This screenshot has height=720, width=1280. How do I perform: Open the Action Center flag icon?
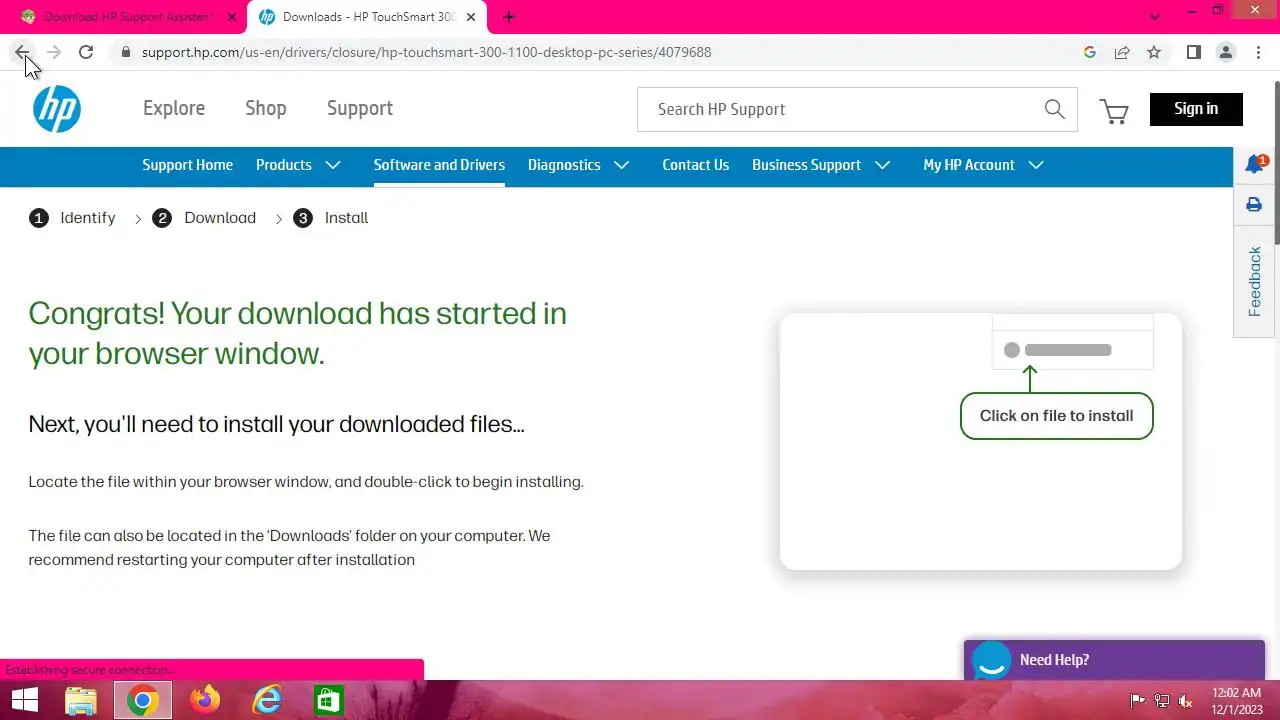coord(1137,701)
